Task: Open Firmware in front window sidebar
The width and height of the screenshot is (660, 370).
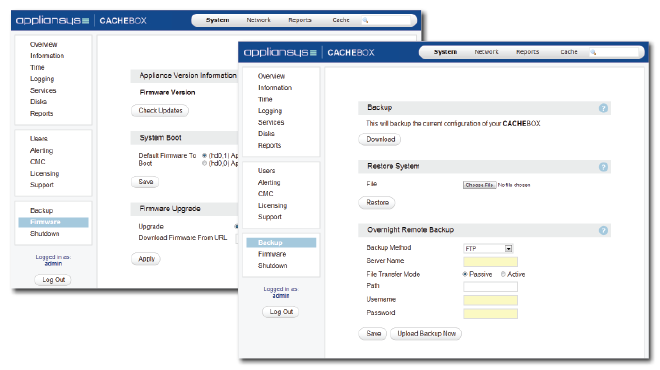Action: coord(272,254)
